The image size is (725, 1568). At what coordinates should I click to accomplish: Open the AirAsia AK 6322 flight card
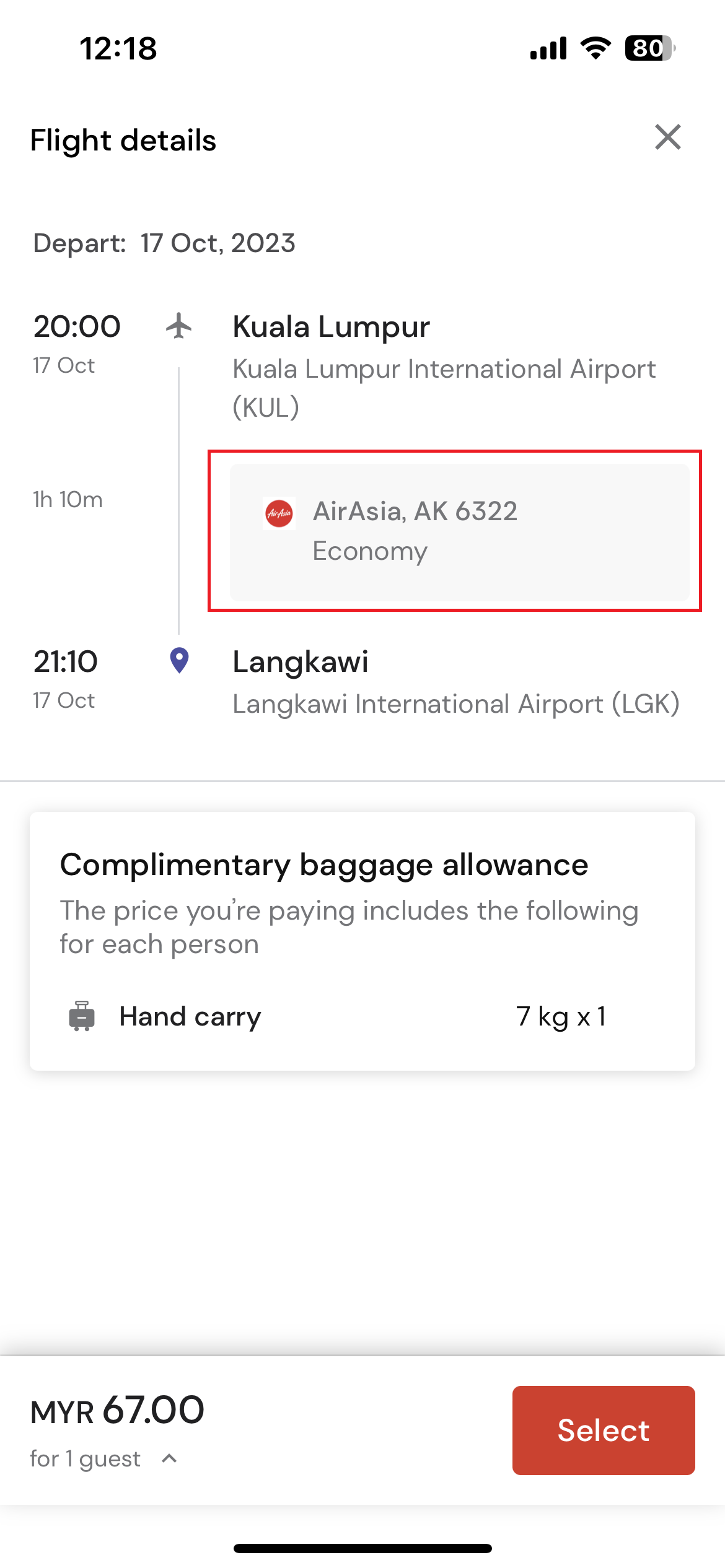coord(459,532)
